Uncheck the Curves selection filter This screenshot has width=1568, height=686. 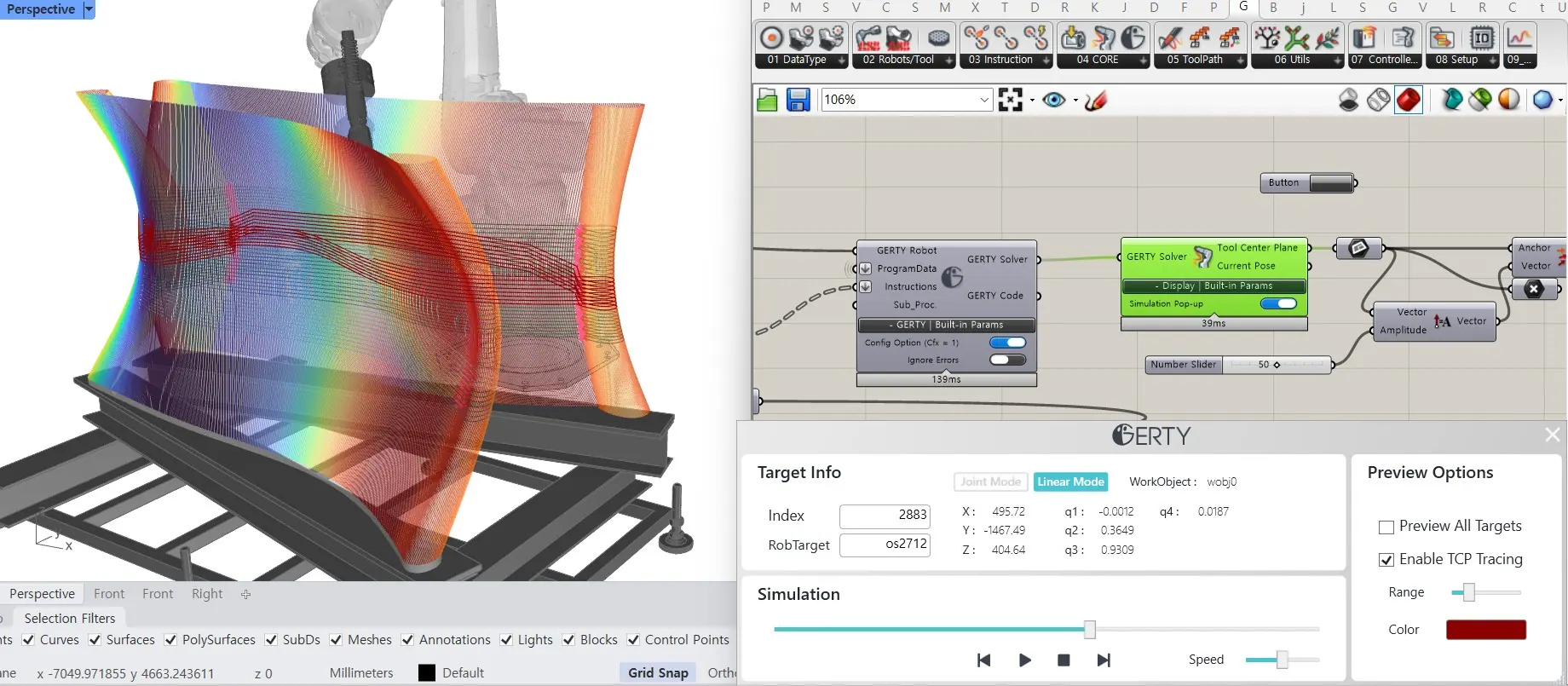29,640
